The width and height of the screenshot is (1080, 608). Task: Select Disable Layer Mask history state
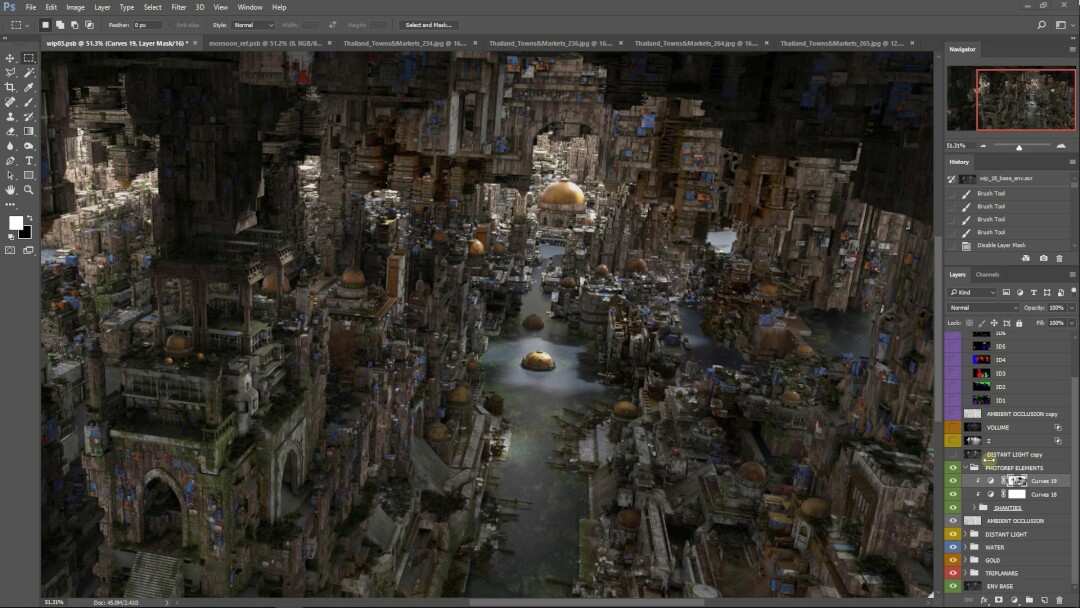click(1001, 245)
